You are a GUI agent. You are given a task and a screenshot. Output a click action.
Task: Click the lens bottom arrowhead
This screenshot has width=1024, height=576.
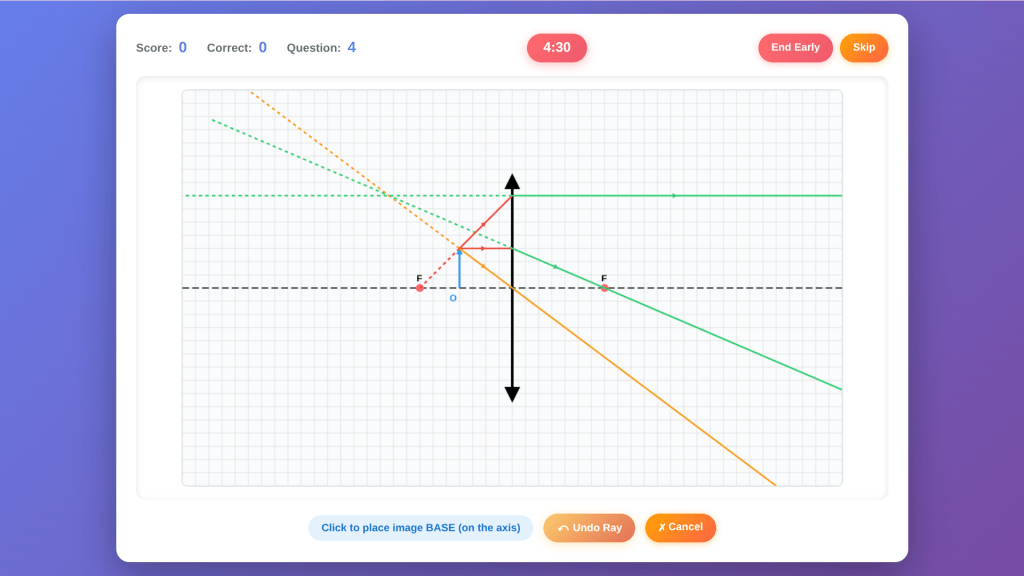tap(512, 394)
